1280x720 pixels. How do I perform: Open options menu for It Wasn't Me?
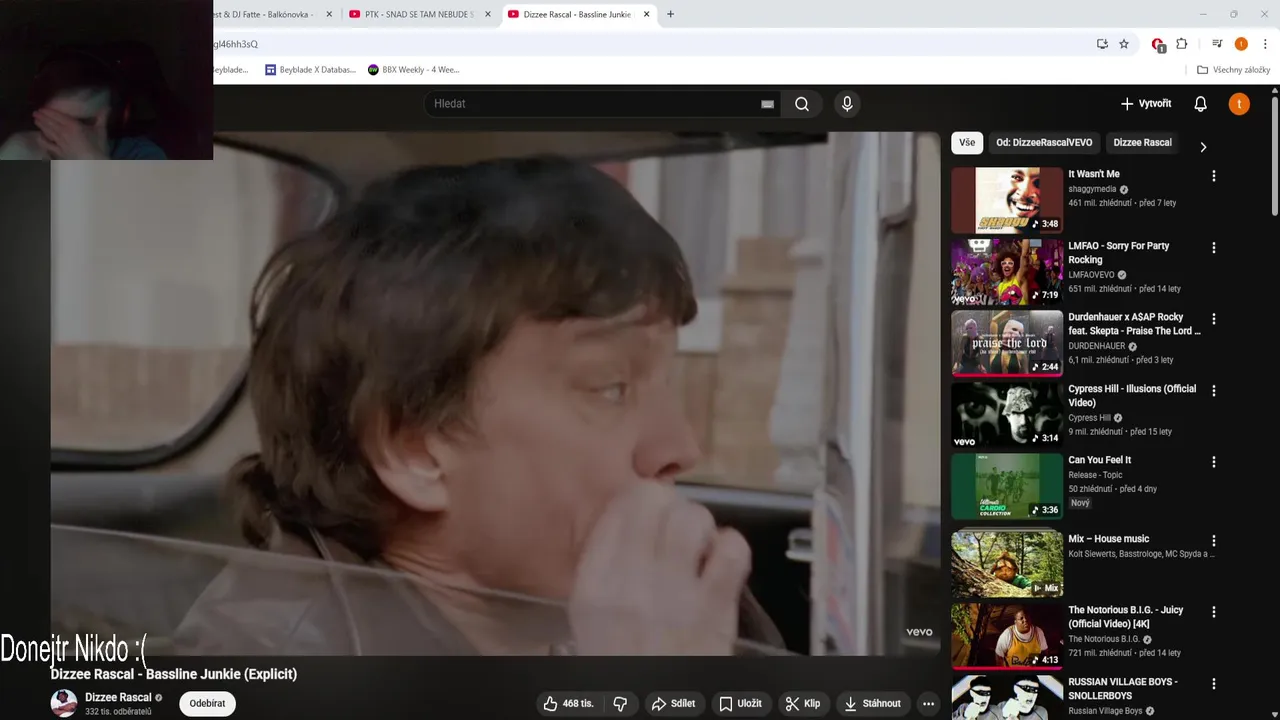[x=1214, y=176]
